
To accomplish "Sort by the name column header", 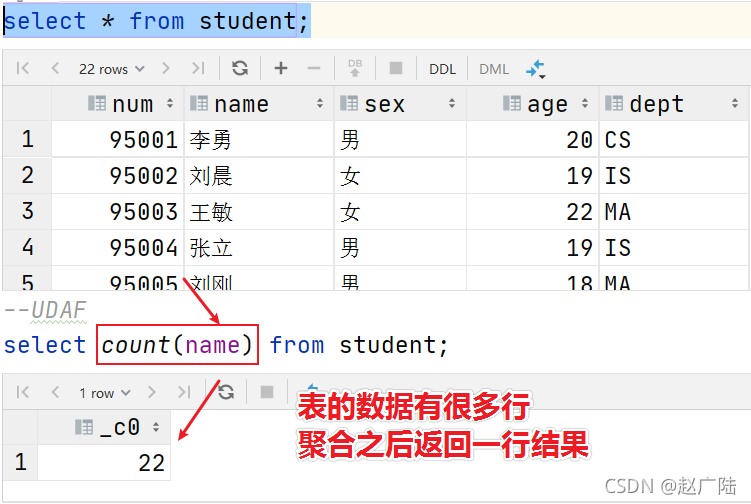I will tap(259, 103).
